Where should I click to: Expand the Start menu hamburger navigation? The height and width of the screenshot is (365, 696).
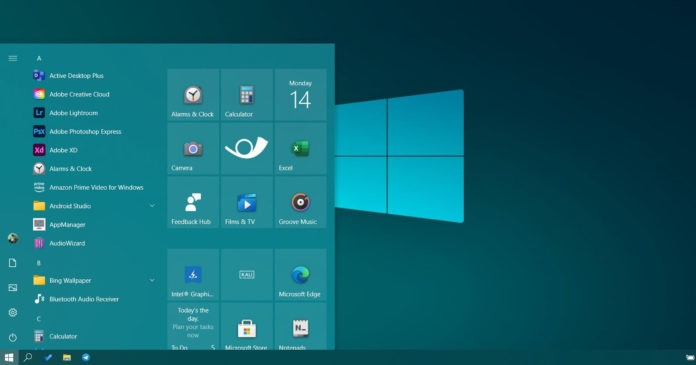click(13, 58)
